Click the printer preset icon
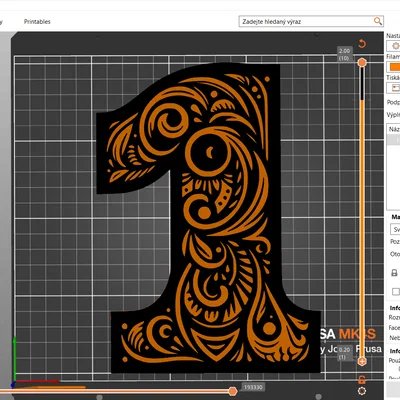This screenshot has width=400, height=400. [395, 88]
